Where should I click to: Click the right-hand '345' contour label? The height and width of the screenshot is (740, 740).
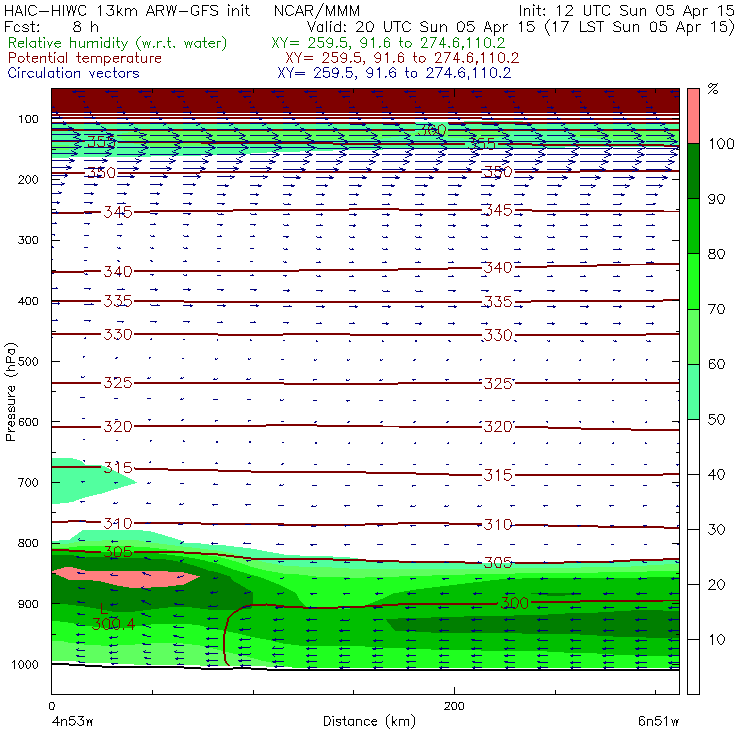(x=497, y=210)
